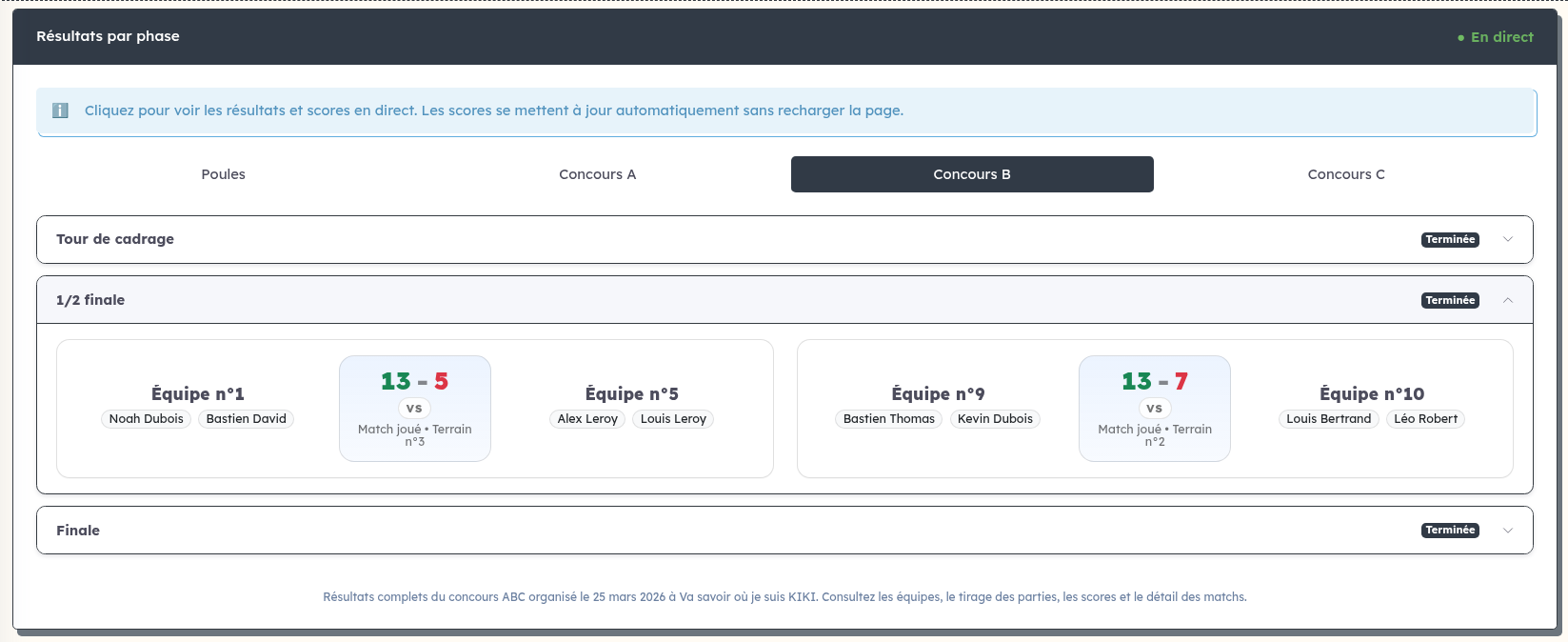
Task: Select the active Concours B tab
Action: [x=972, y=174]
